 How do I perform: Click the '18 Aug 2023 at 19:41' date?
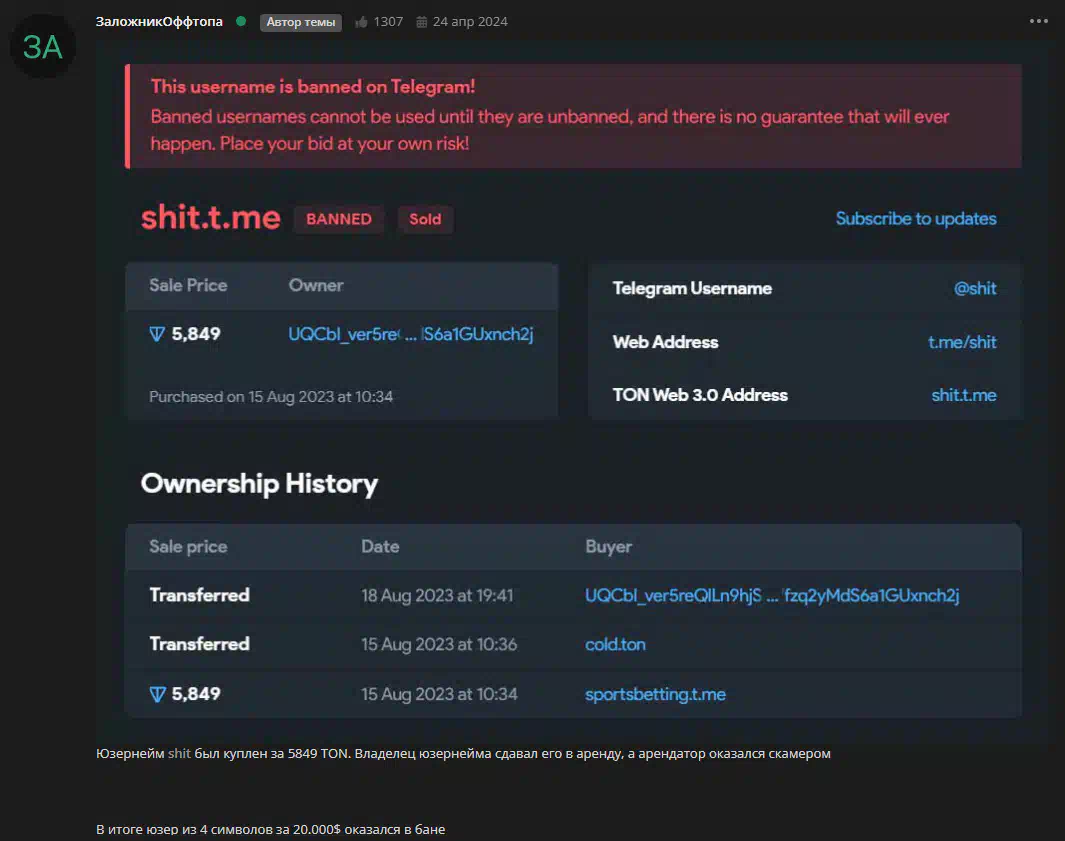click(437, 595)
